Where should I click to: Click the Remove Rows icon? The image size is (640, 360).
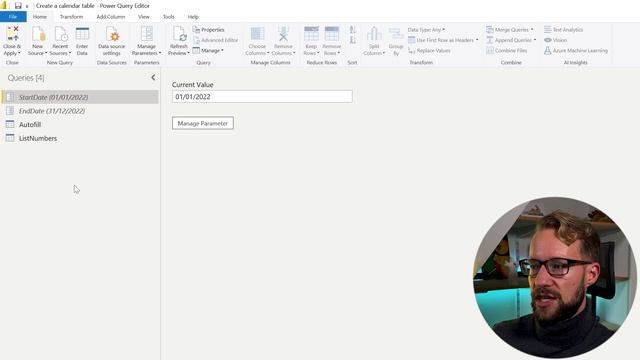click(332, 34)
